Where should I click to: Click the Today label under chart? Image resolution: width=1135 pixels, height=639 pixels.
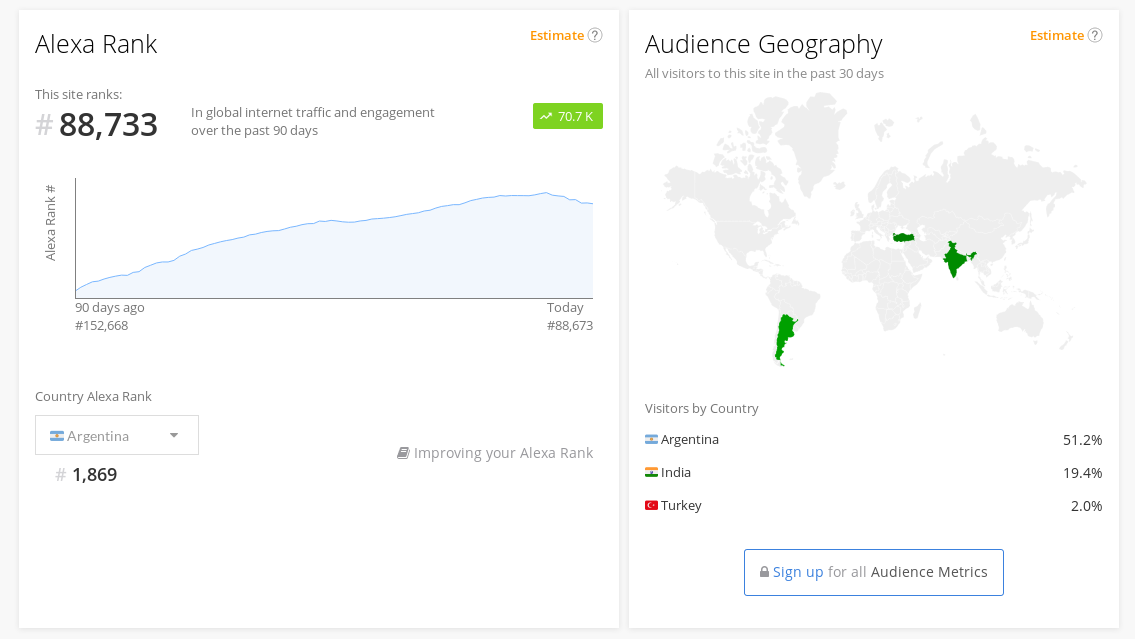pyautogui.click(x=565, y=308)
